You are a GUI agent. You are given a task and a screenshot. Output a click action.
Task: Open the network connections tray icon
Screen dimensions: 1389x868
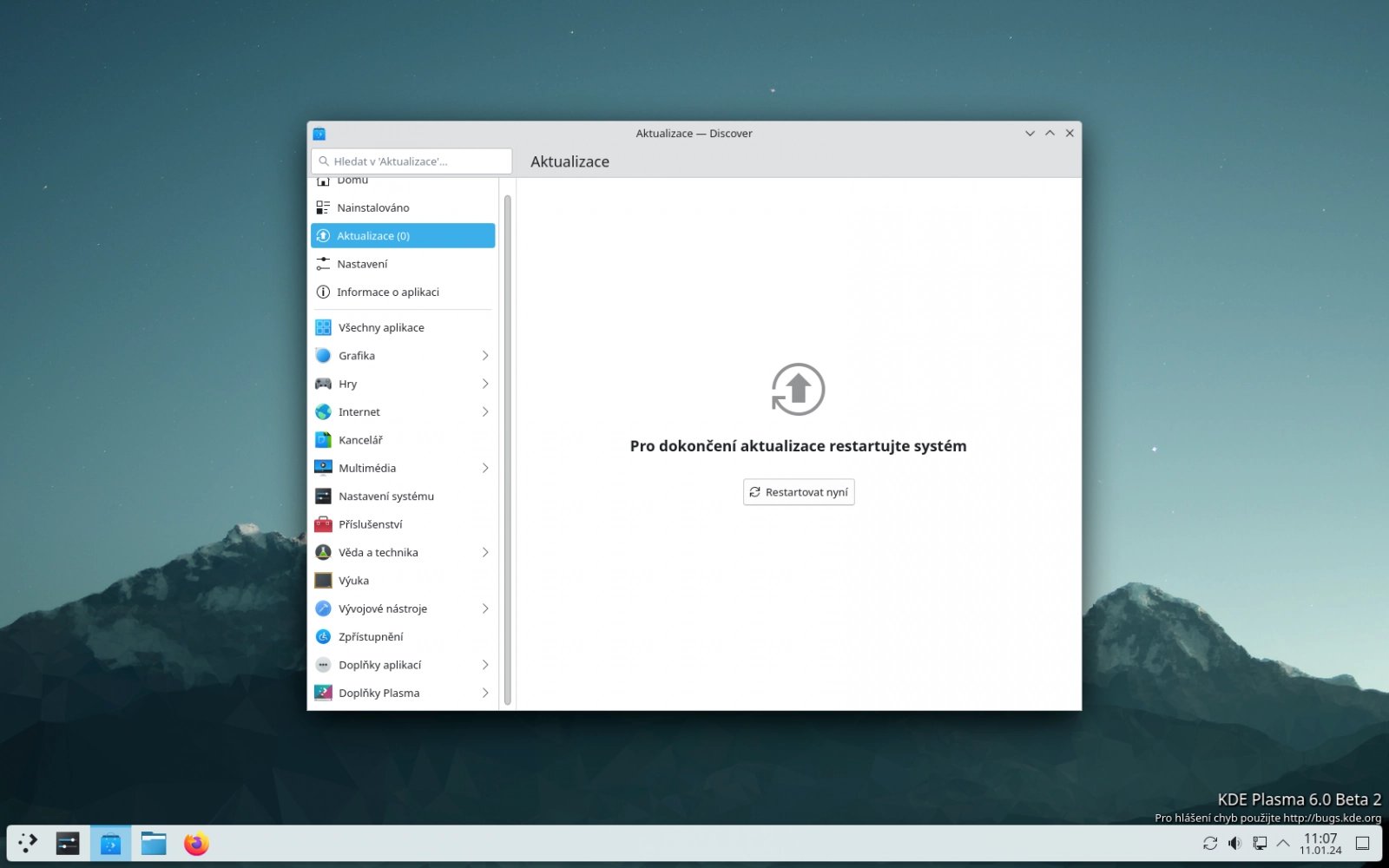pos(1260,843)
